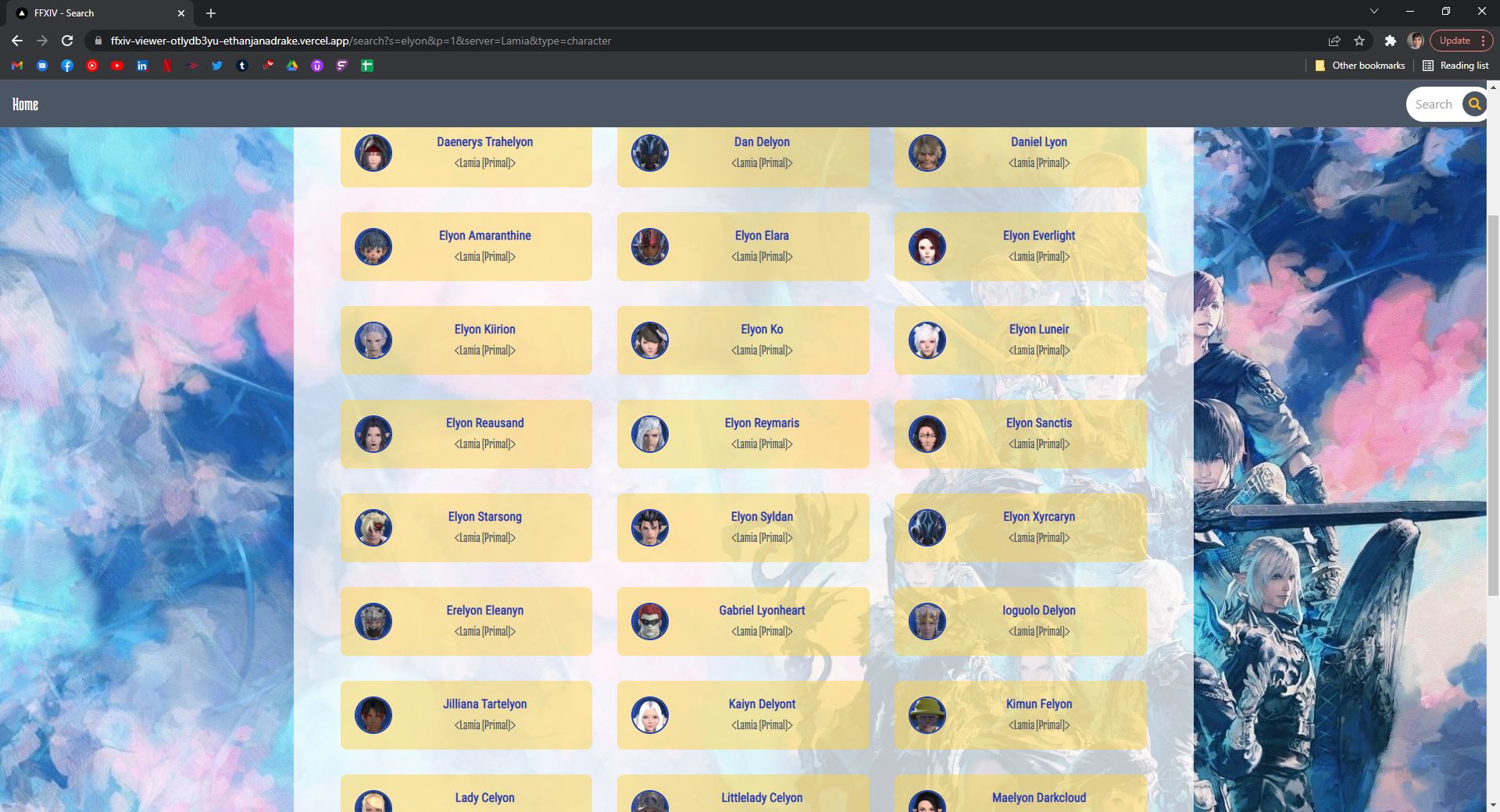Click the yellow search magnifier icon
Image resolution: width=1500 pixels, height=812 pixels.
(1474, 104)
